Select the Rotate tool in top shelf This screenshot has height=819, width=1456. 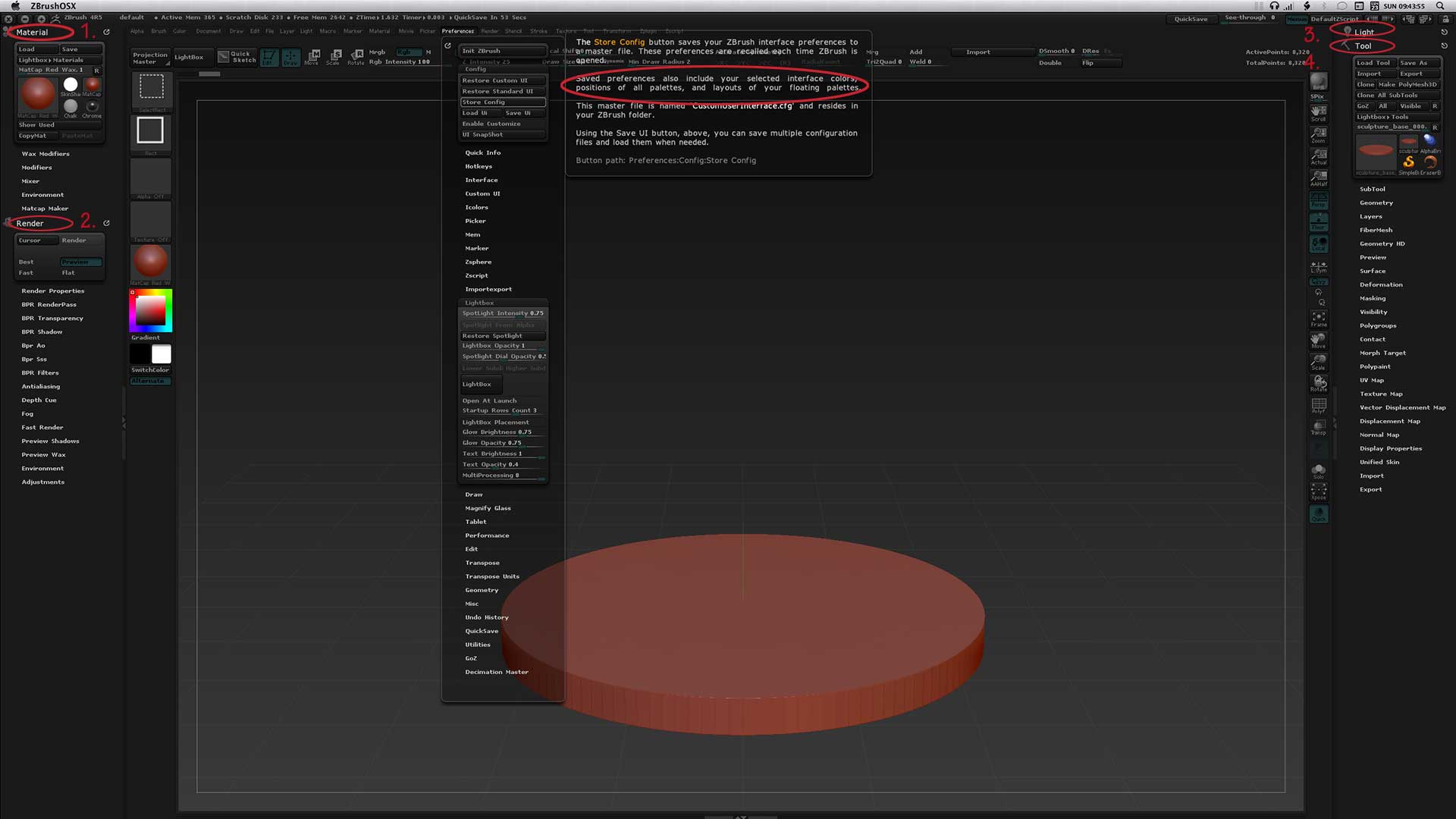[x=356, y=57]
